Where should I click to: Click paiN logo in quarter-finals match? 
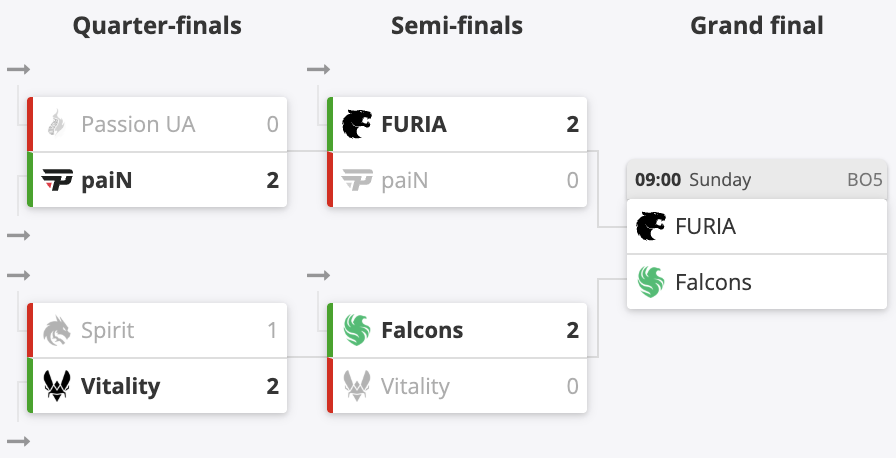click(57, 180)
